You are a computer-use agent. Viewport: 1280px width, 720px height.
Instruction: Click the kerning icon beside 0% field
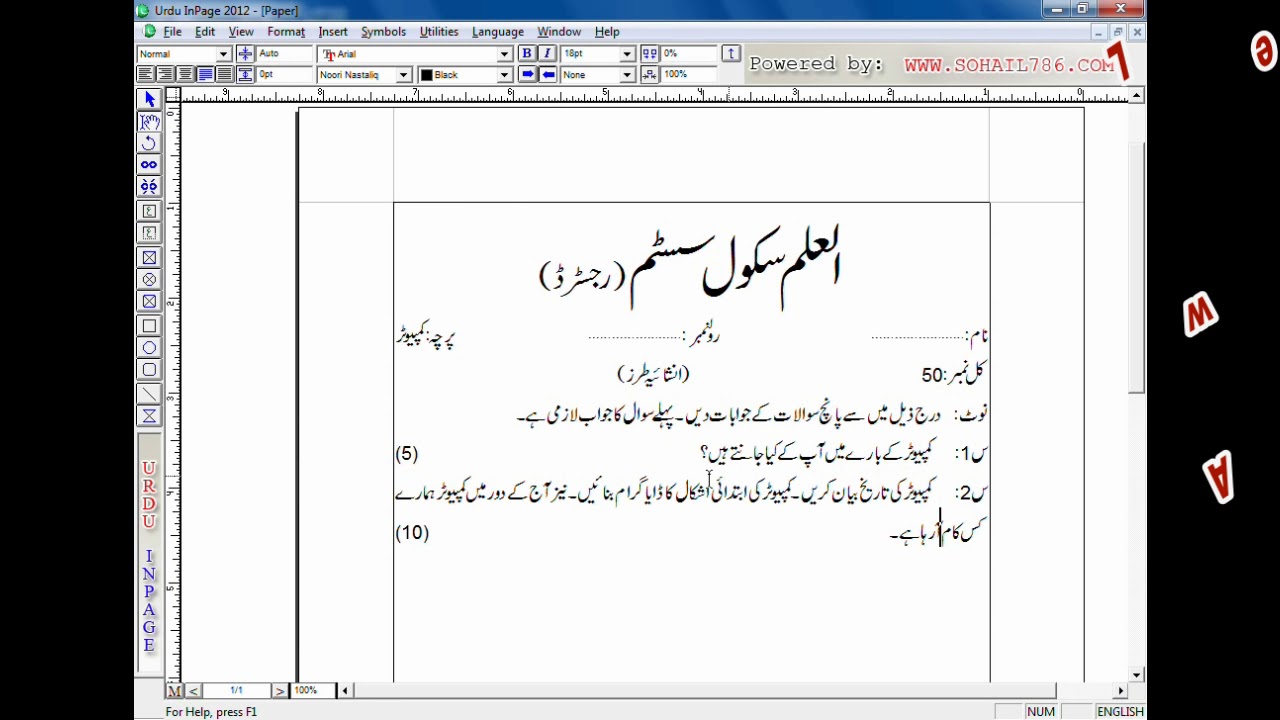click(x=649, y=54)
